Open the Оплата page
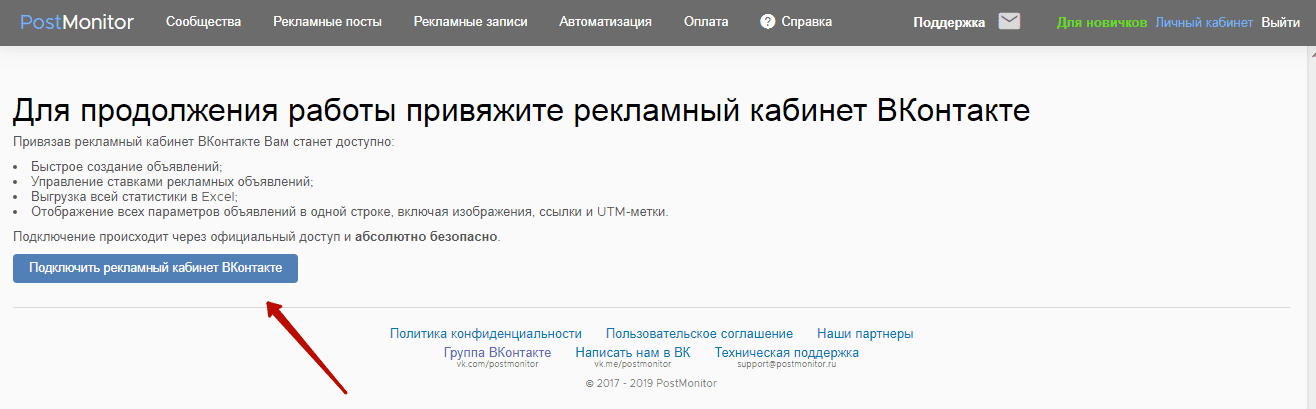The height and width of the screenshot is (409, 1316). (706, 21)
